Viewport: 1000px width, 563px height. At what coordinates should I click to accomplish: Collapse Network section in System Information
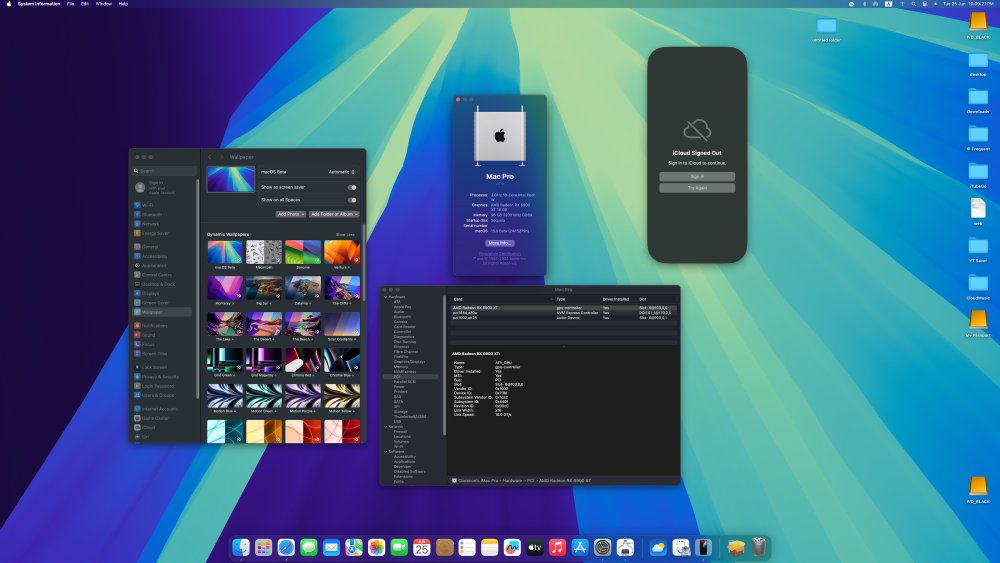click(x=385, y=427)
